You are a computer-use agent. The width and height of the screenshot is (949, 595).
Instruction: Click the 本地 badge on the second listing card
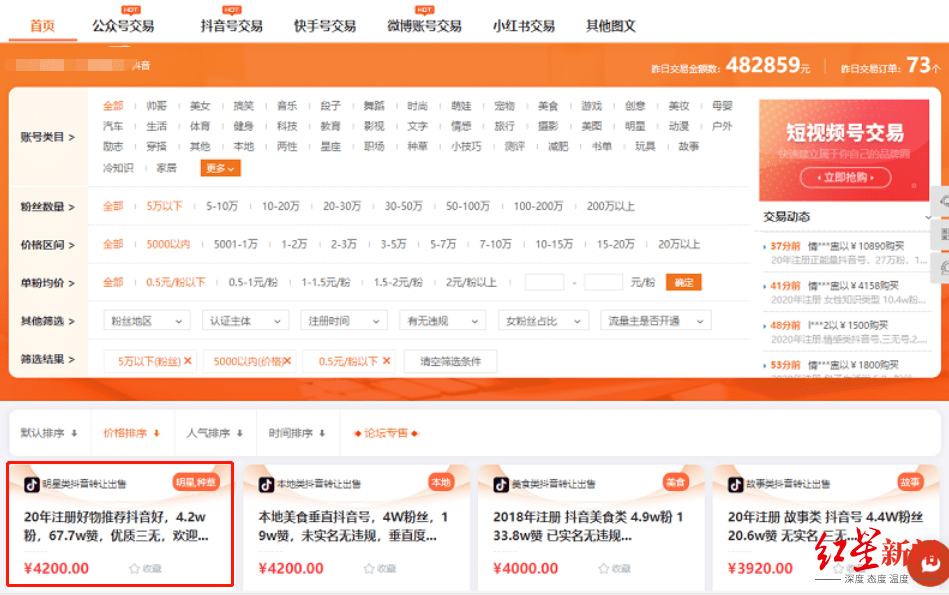pyautogui.click(x=440, y=480)
